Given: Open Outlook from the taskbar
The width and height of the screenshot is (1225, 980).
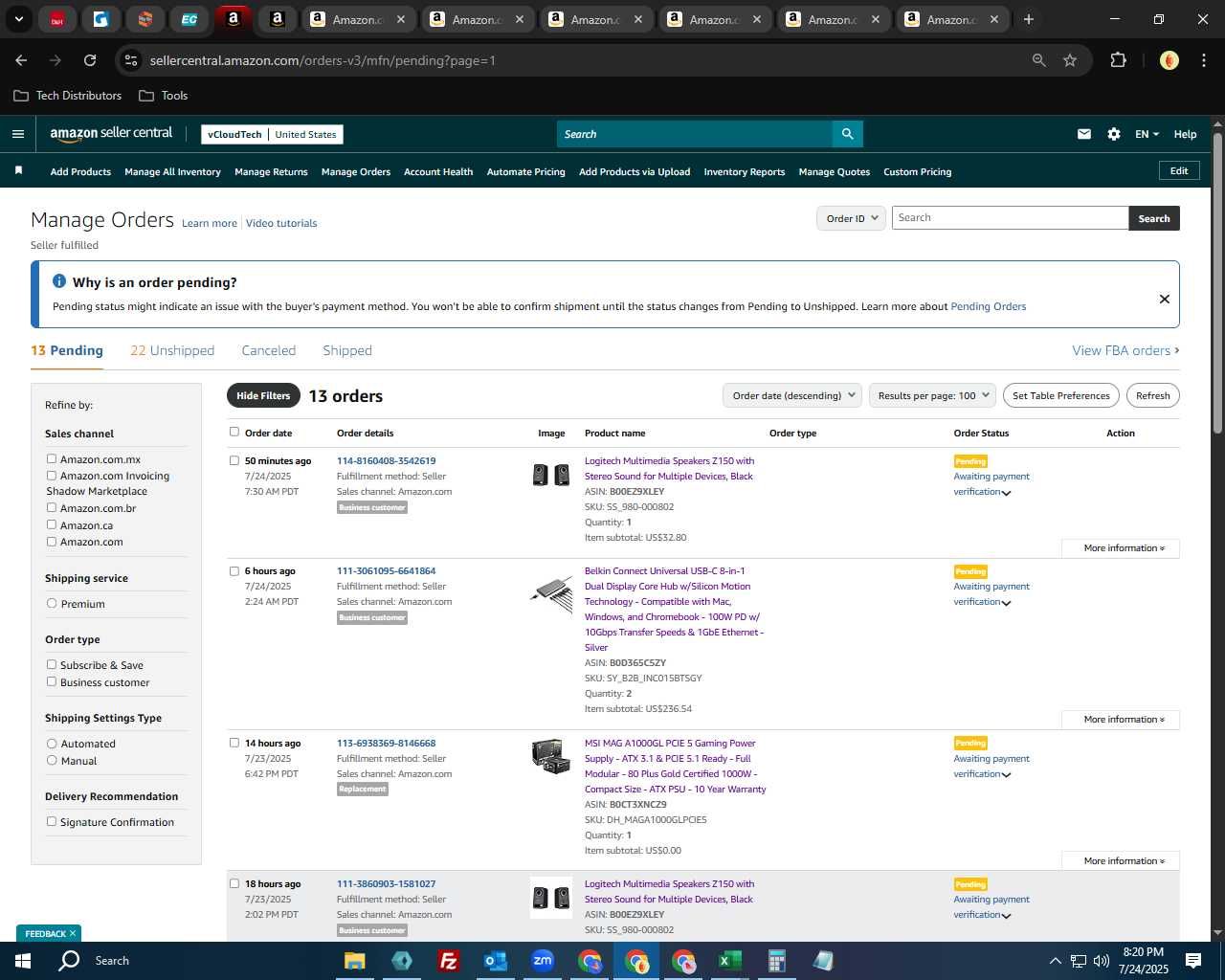Looking at the screenshot, I should coord(495,961).
